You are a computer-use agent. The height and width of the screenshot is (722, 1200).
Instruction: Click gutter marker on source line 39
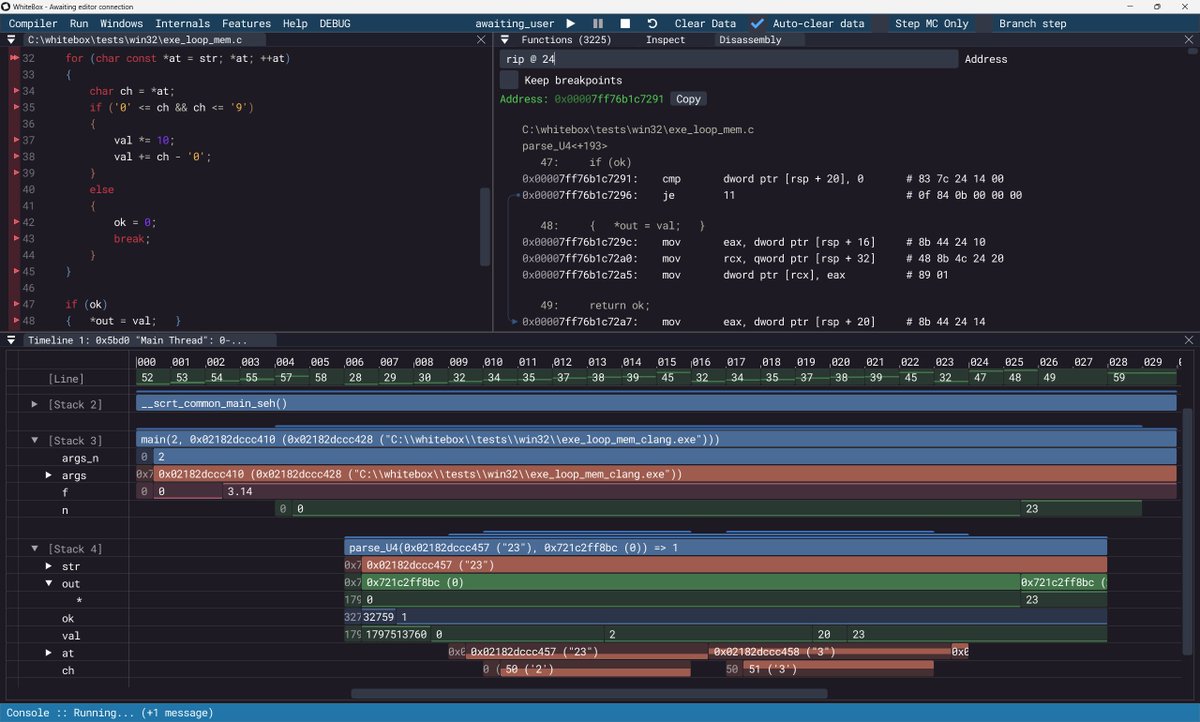click(x=15, y=173)
